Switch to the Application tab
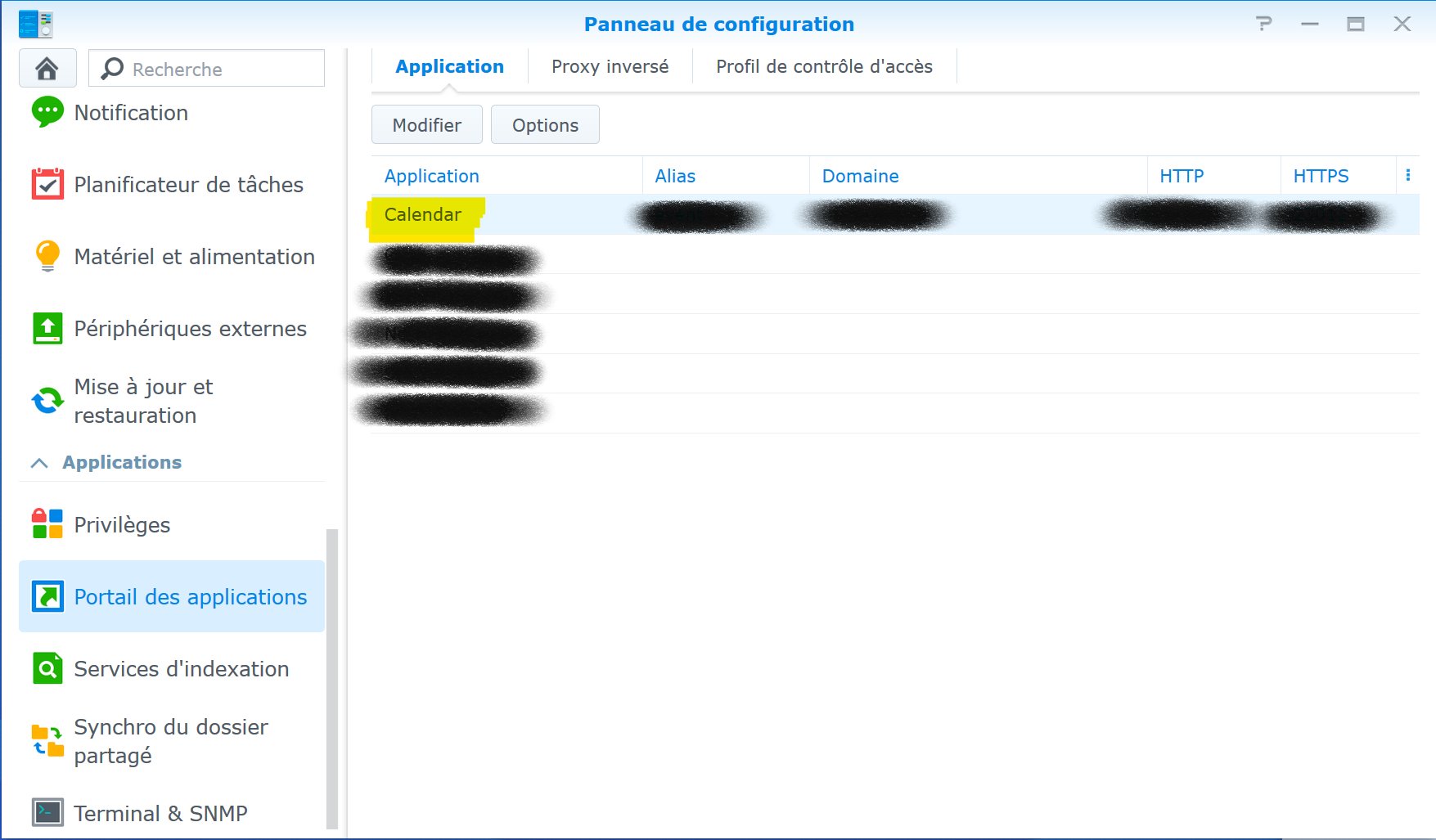This screenshot has width=1436, height=840. (449, 66)
